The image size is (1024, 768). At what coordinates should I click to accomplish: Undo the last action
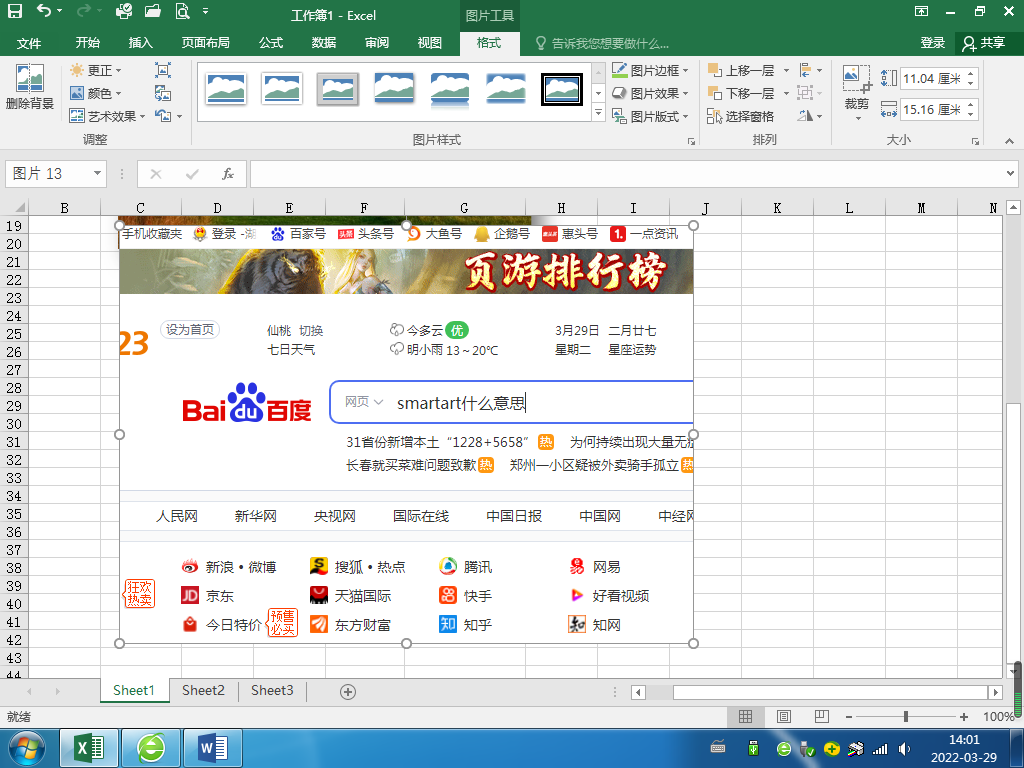pyautogui.click(x=44, y=11)
